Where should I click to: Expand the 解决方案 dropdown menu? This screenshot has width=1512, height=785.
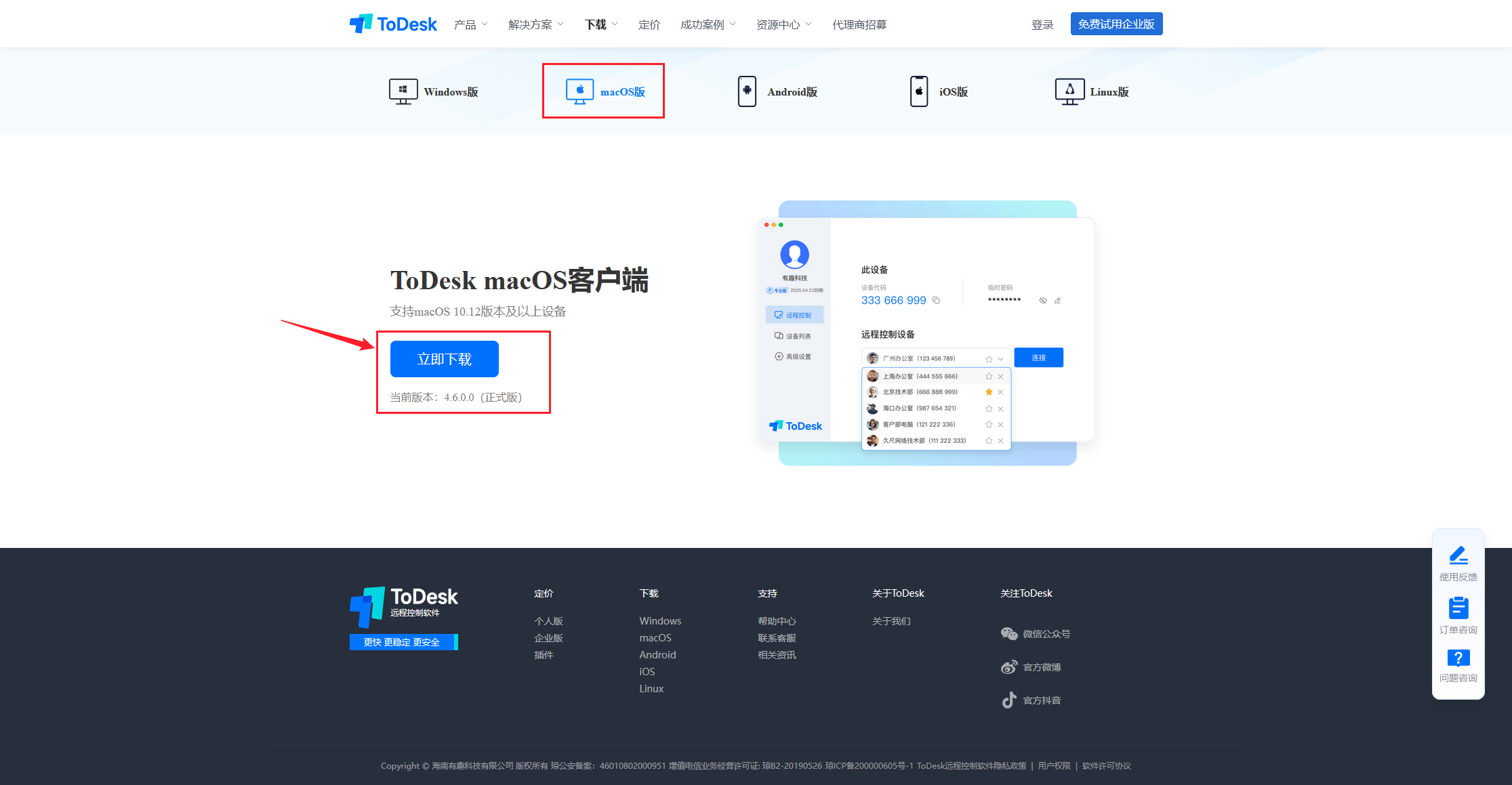point(535,25)
